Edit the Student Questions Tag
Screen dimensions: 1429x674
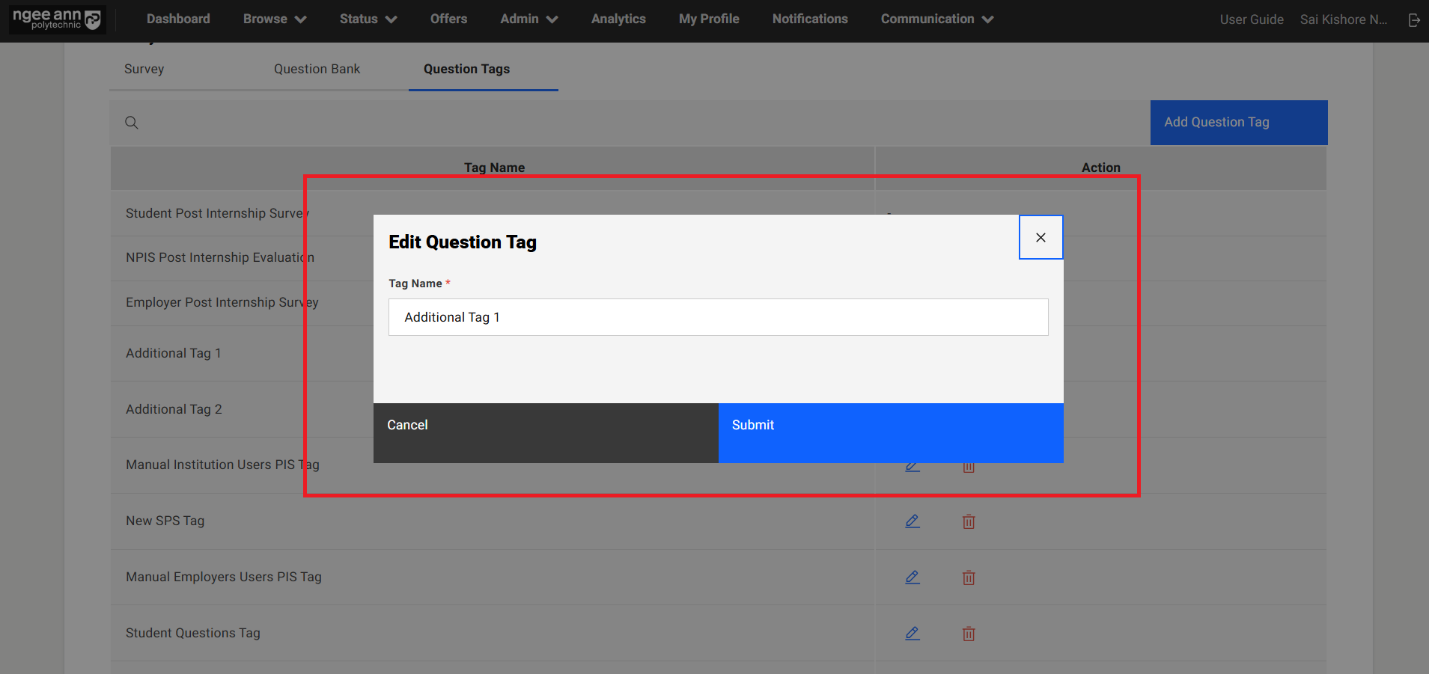pos(912,633)
